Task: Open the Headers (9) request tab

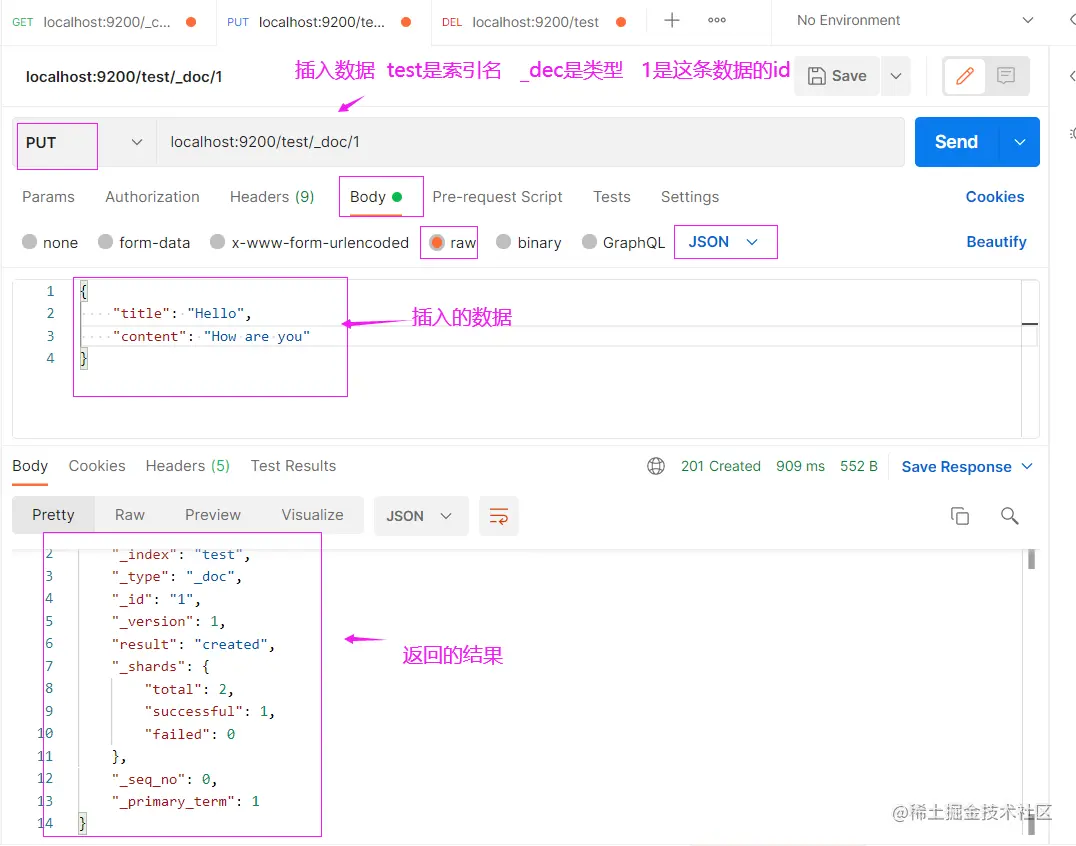Action: [272, 197]
